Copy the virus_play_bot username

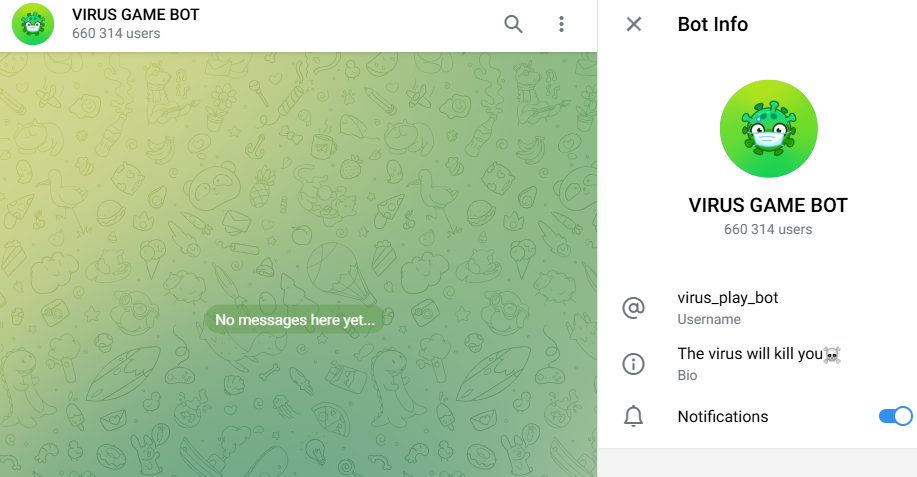coord(727,298)
